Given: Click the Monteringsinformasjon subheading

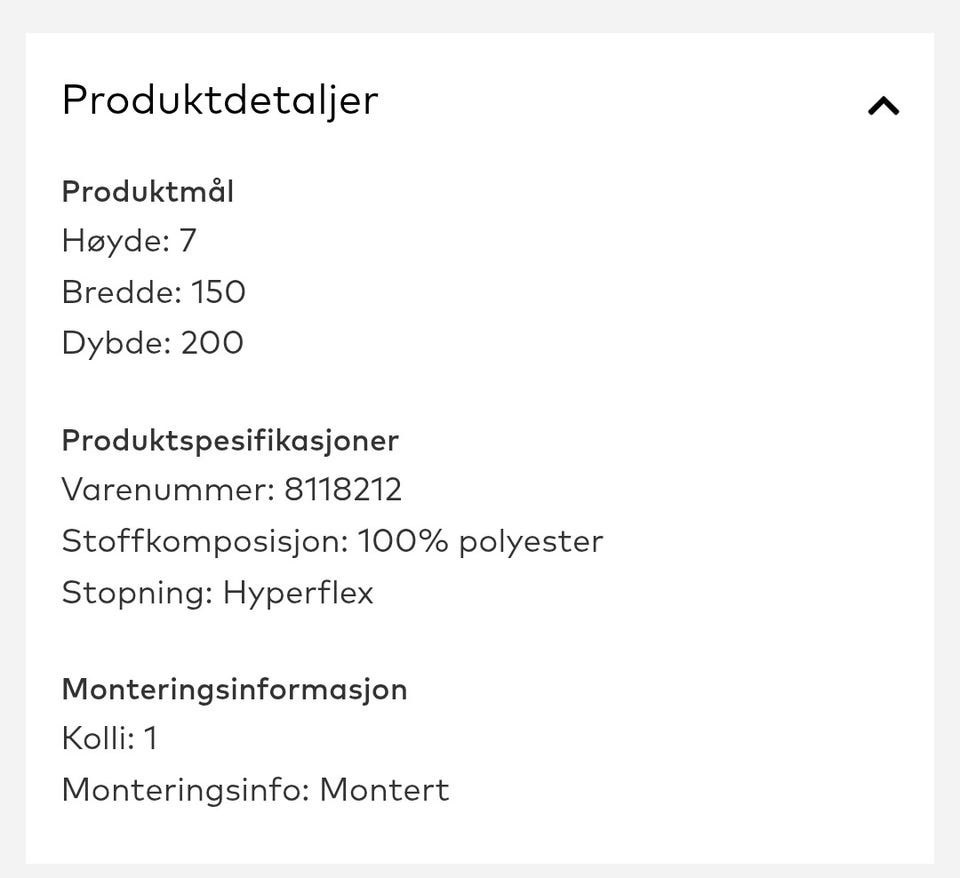Looking at the screenshot, I should [x=234, y=689].
